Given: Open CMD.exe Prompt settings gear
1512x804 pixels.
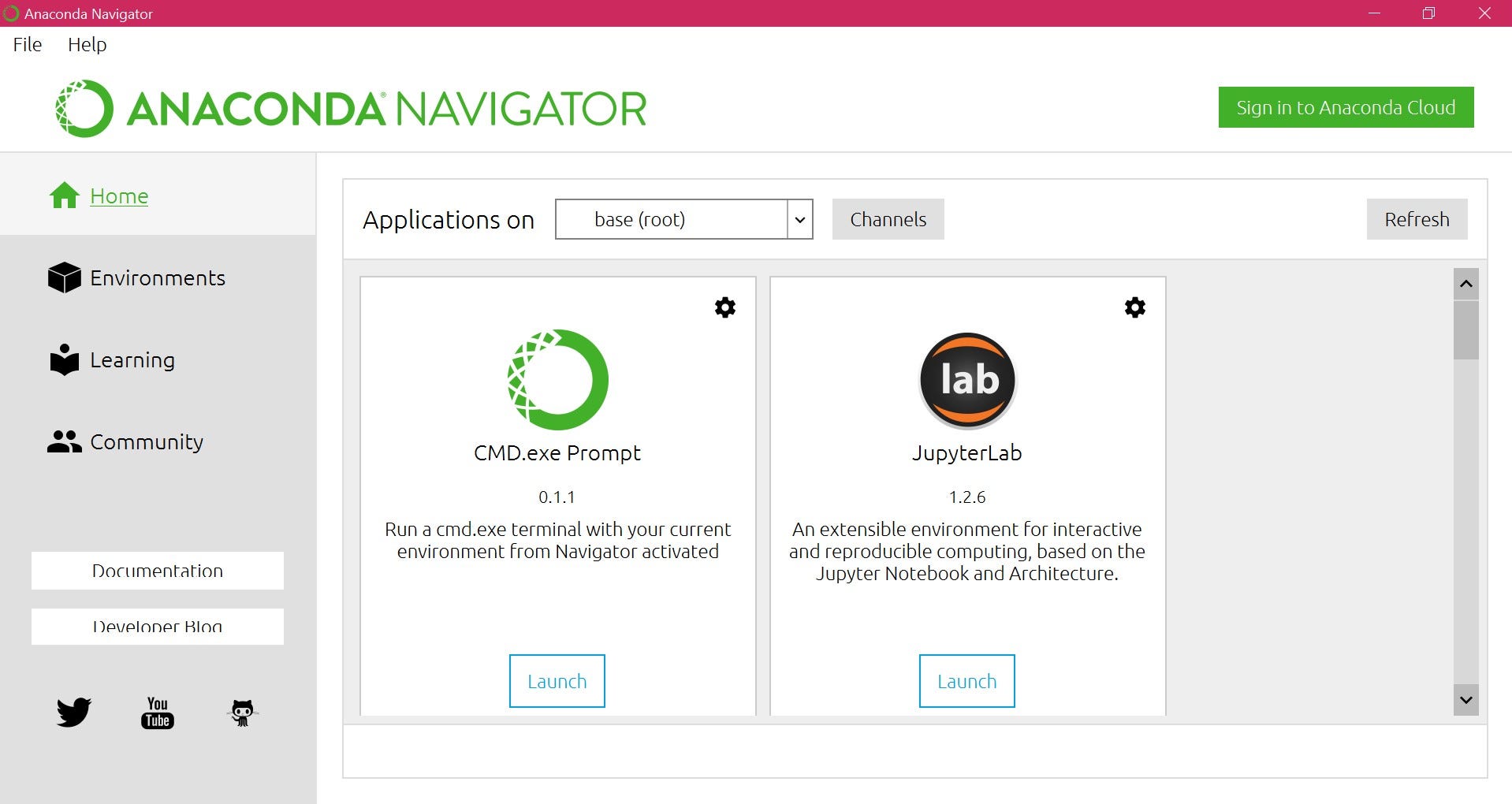Looking at the screenshot, I should click(x=725, y=307).
